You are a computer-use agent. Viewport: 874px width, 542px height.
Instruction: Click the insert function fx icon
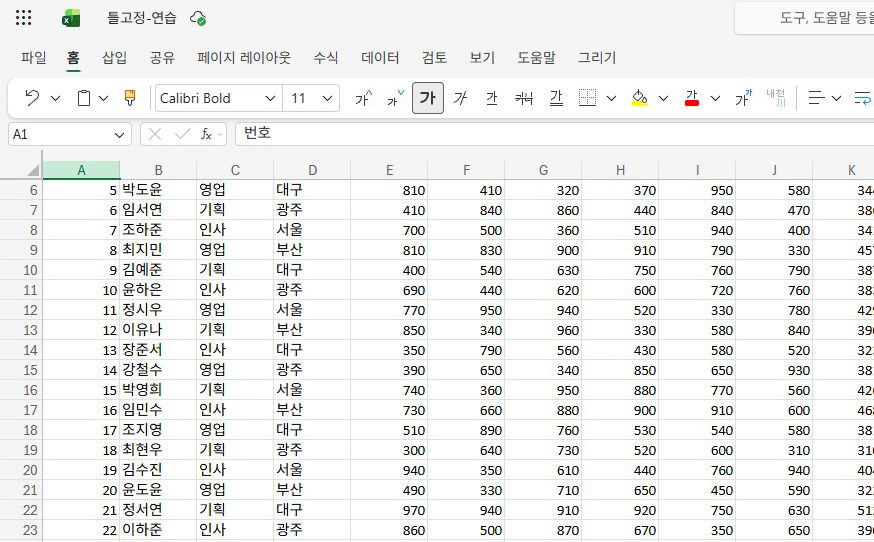[x=206, y=134]
